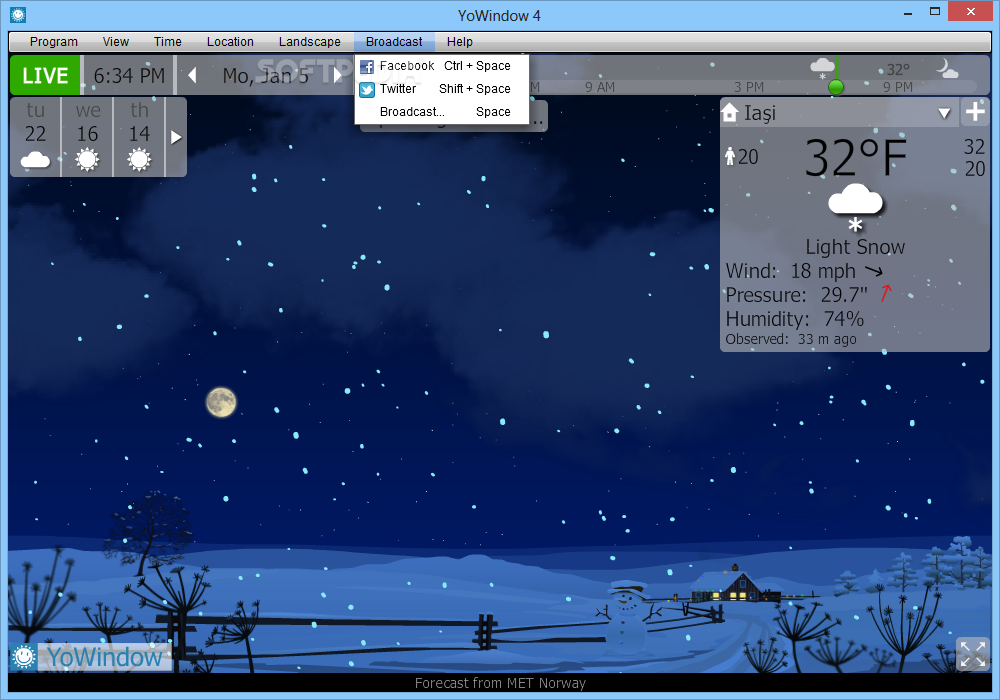
Task: Click the 6:34 PM time display
Action: tap(129, 75)
